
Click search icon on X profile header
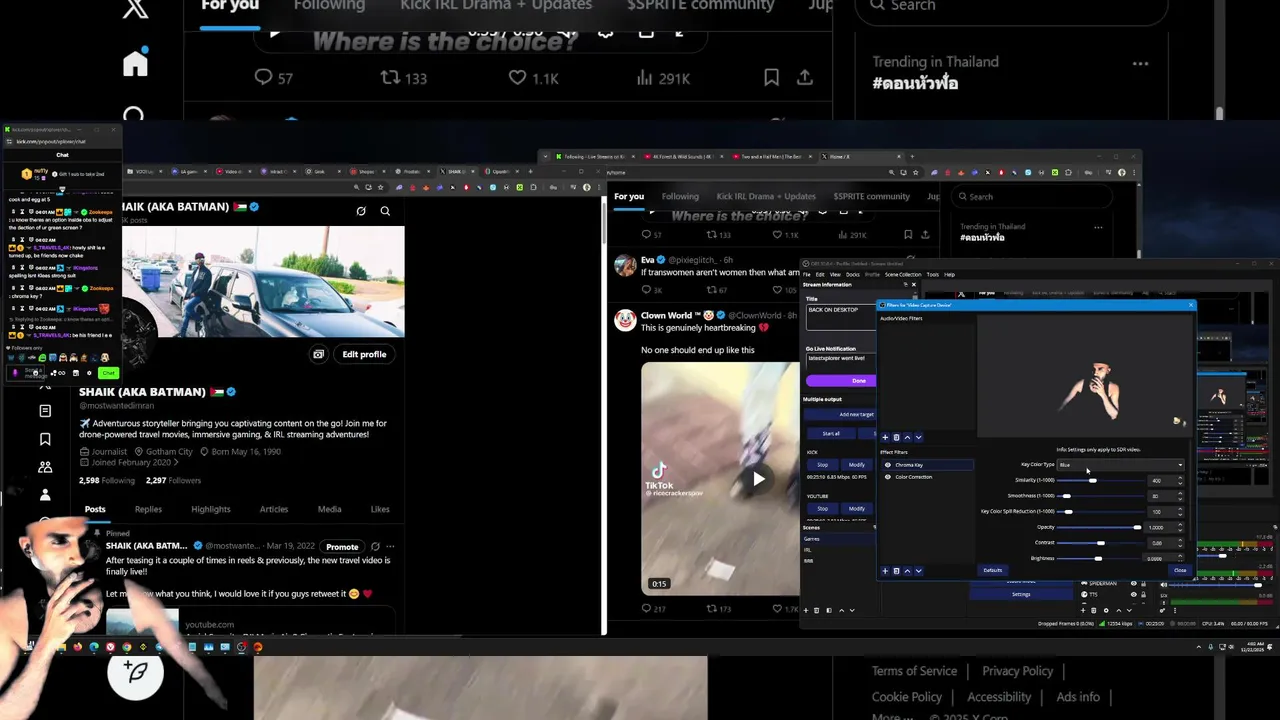click(385, 211)
